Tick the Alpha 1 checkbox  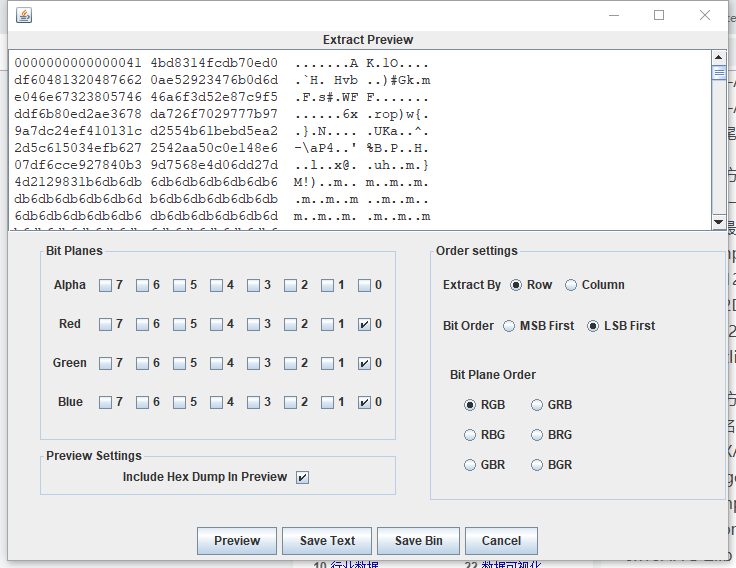coord(327,285)
